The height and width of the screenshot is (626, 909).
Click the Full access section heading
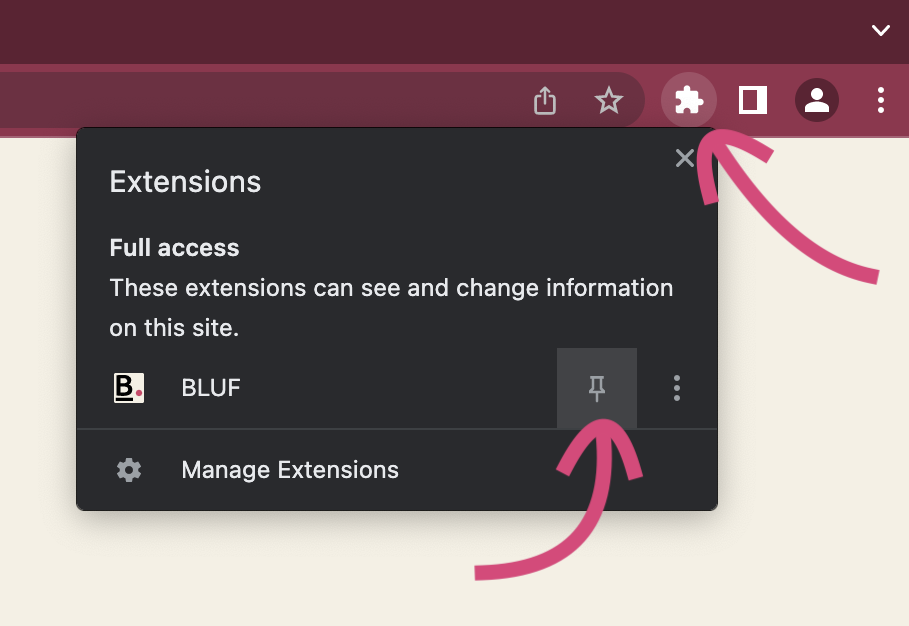click(x=174, y=248)
